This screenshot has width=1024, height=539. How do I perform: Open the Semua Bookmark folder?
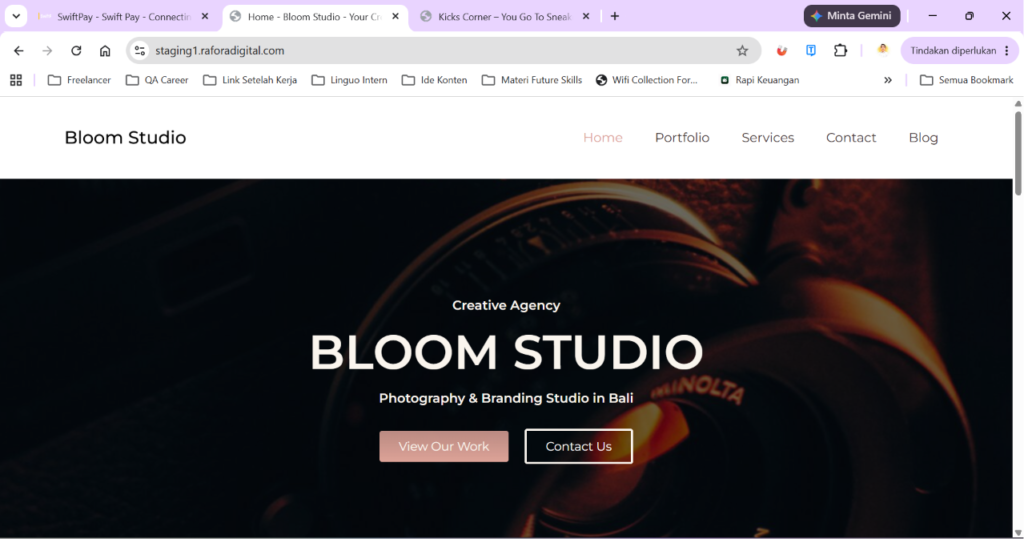(x=967, y=80)
